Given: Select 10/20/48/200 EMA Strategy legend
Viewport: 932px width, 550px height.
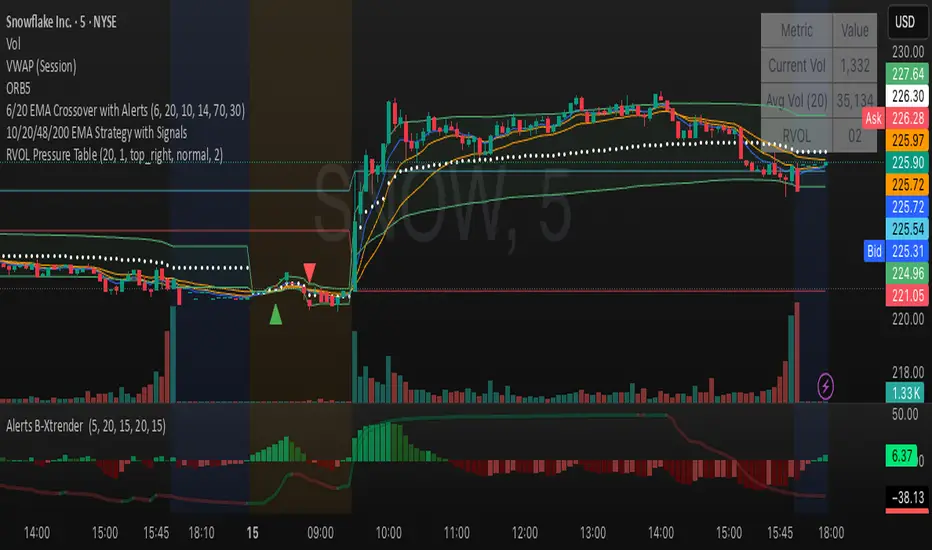Looking at the screenshot, I should tap(96, 133).
